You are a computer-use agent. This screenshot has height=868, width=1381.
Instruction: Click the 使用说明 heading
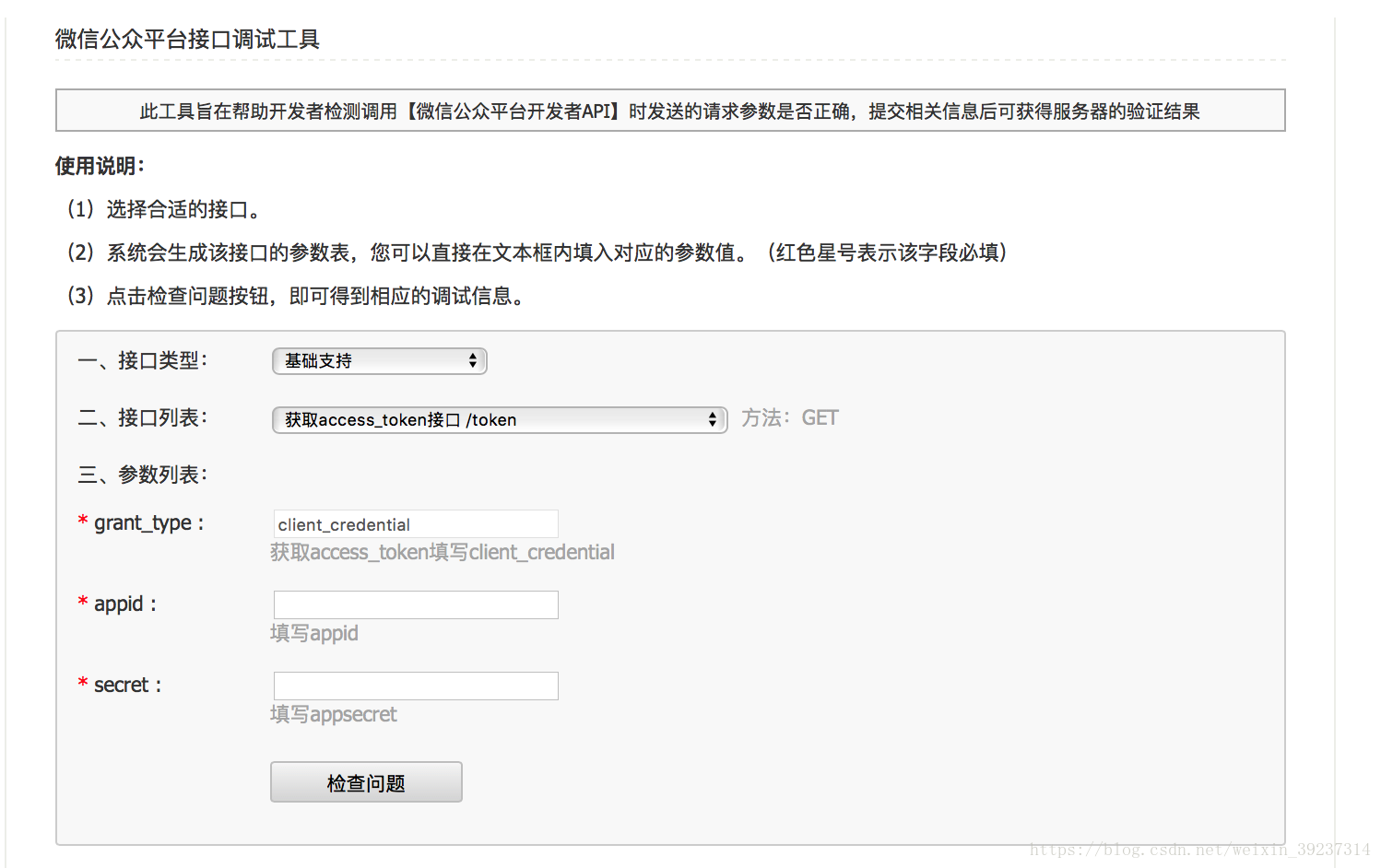click(100, 166)
